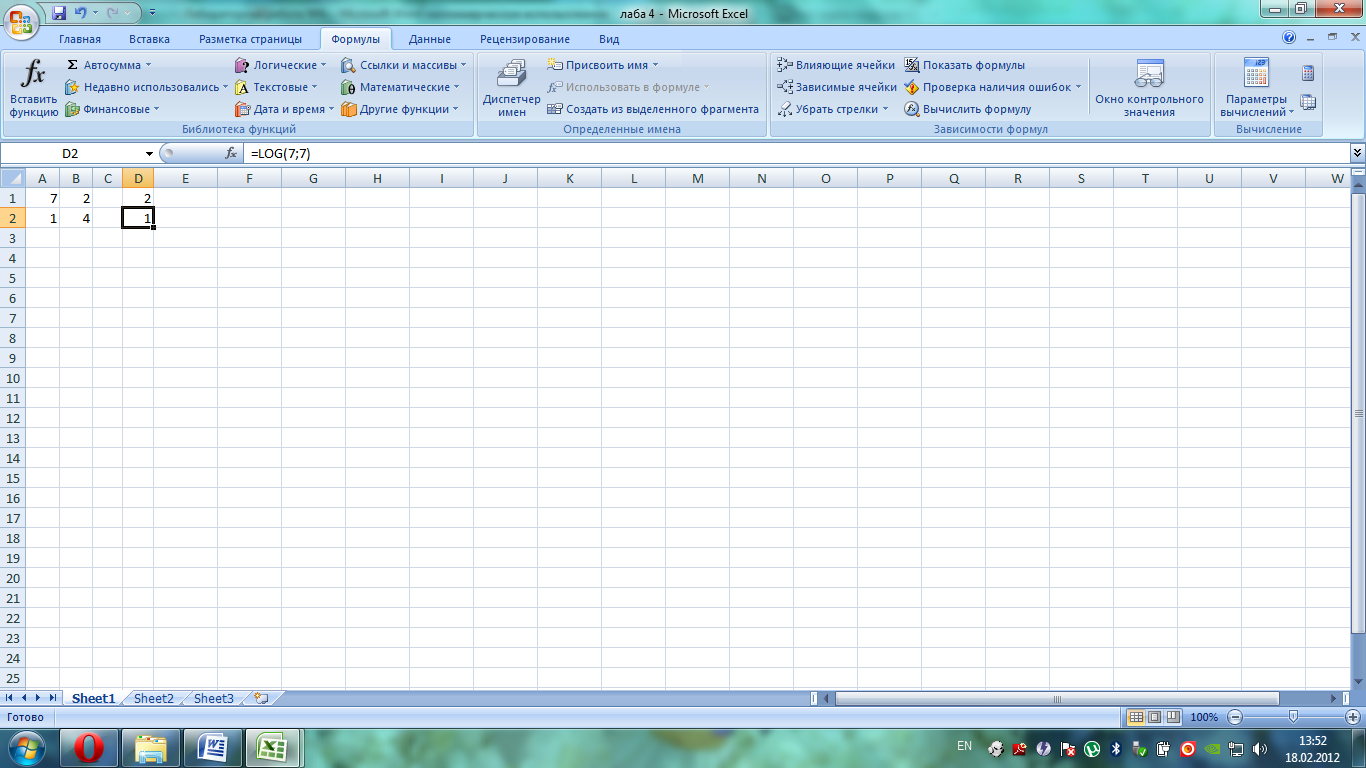The image size is (1366, 768).
Task: Customize Quick Access Toolbar dropdown
Action: [x=152, y=13]
